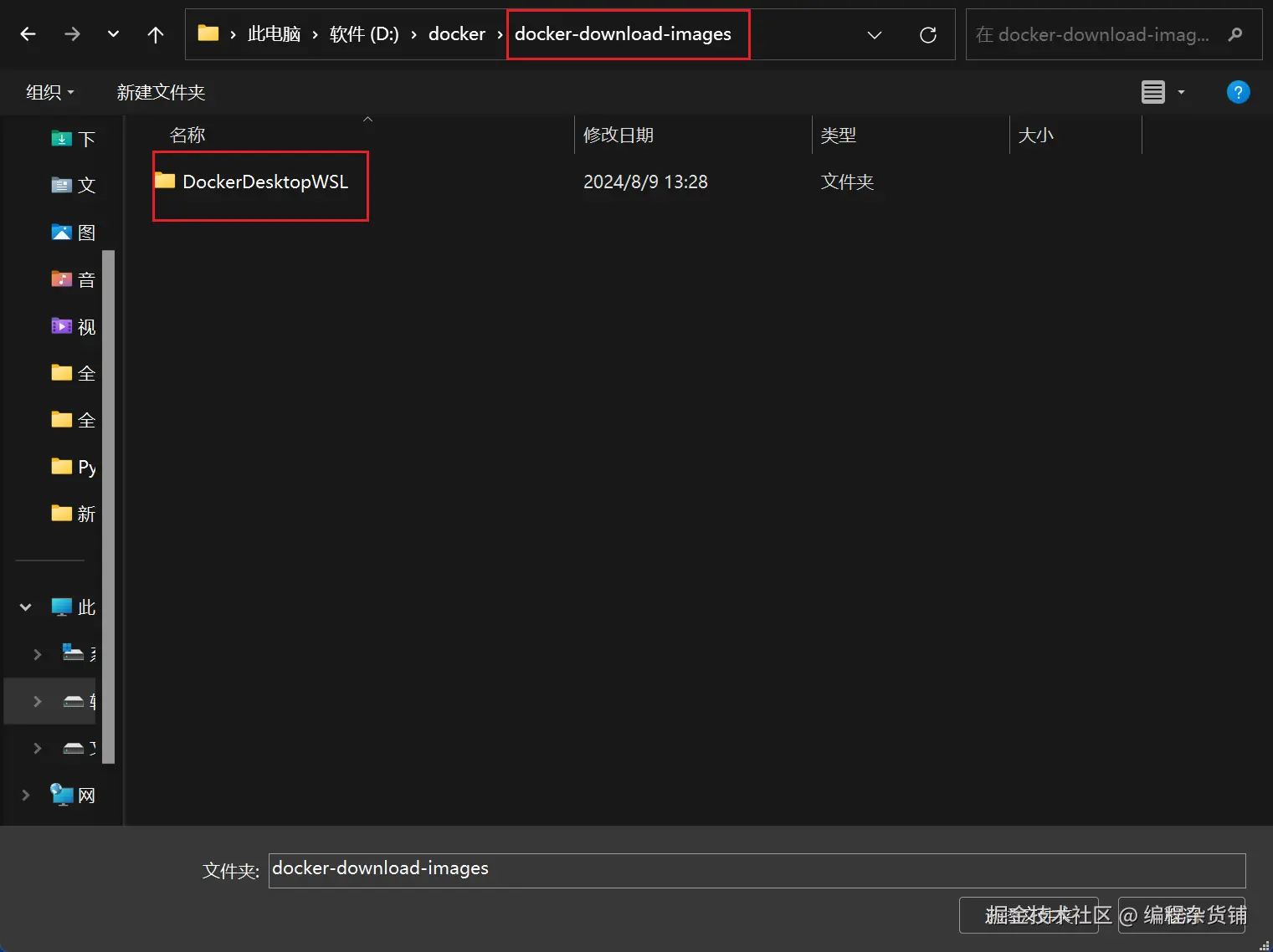The height and width of the screenshot is (952, 1273).
Task: Create a folder with 新建文件夹
Action: pyautogui.click(x=161, y=92)
